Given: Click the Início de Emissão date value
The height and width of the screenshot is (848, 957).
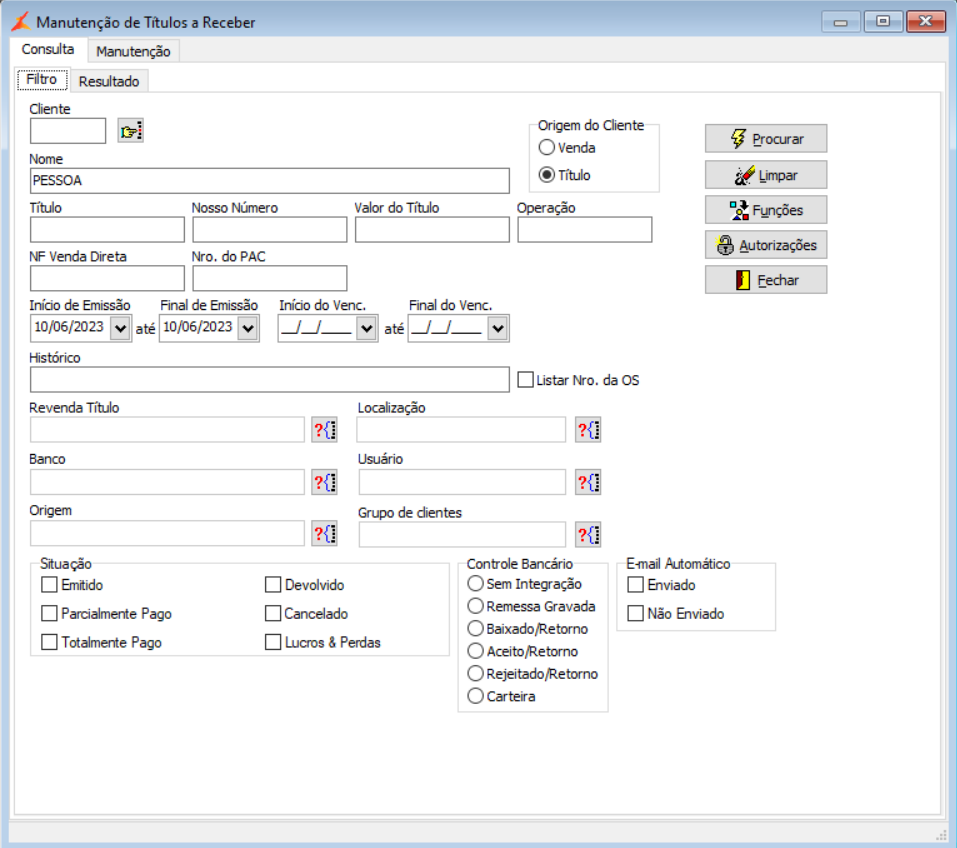Looking at the screenshot, I should [x=69, y=327].
